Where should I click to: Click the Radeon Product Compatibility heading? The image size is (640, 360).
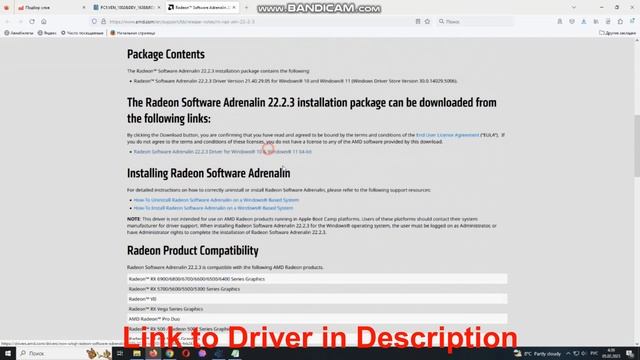point(193,250)
